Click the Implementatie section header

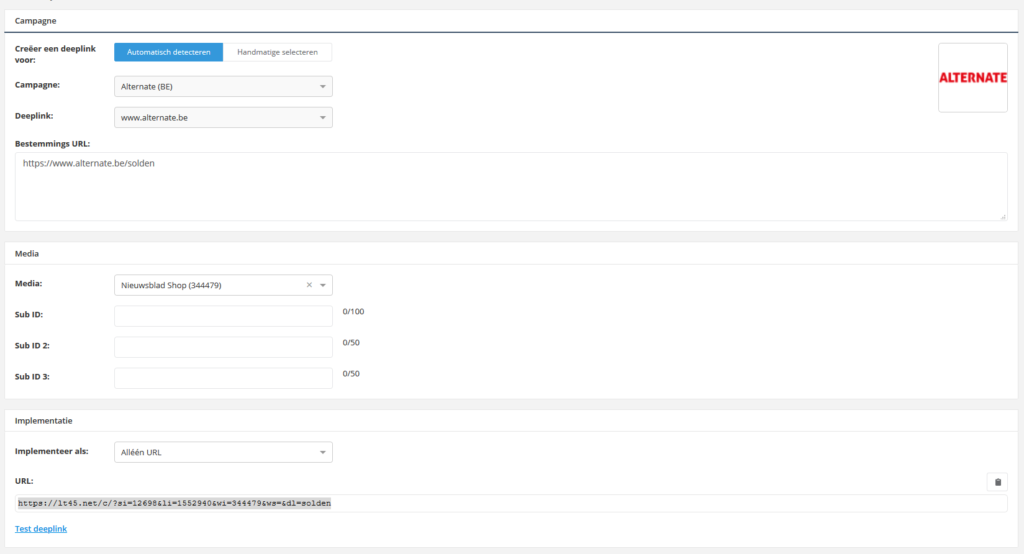coord(43,421)
